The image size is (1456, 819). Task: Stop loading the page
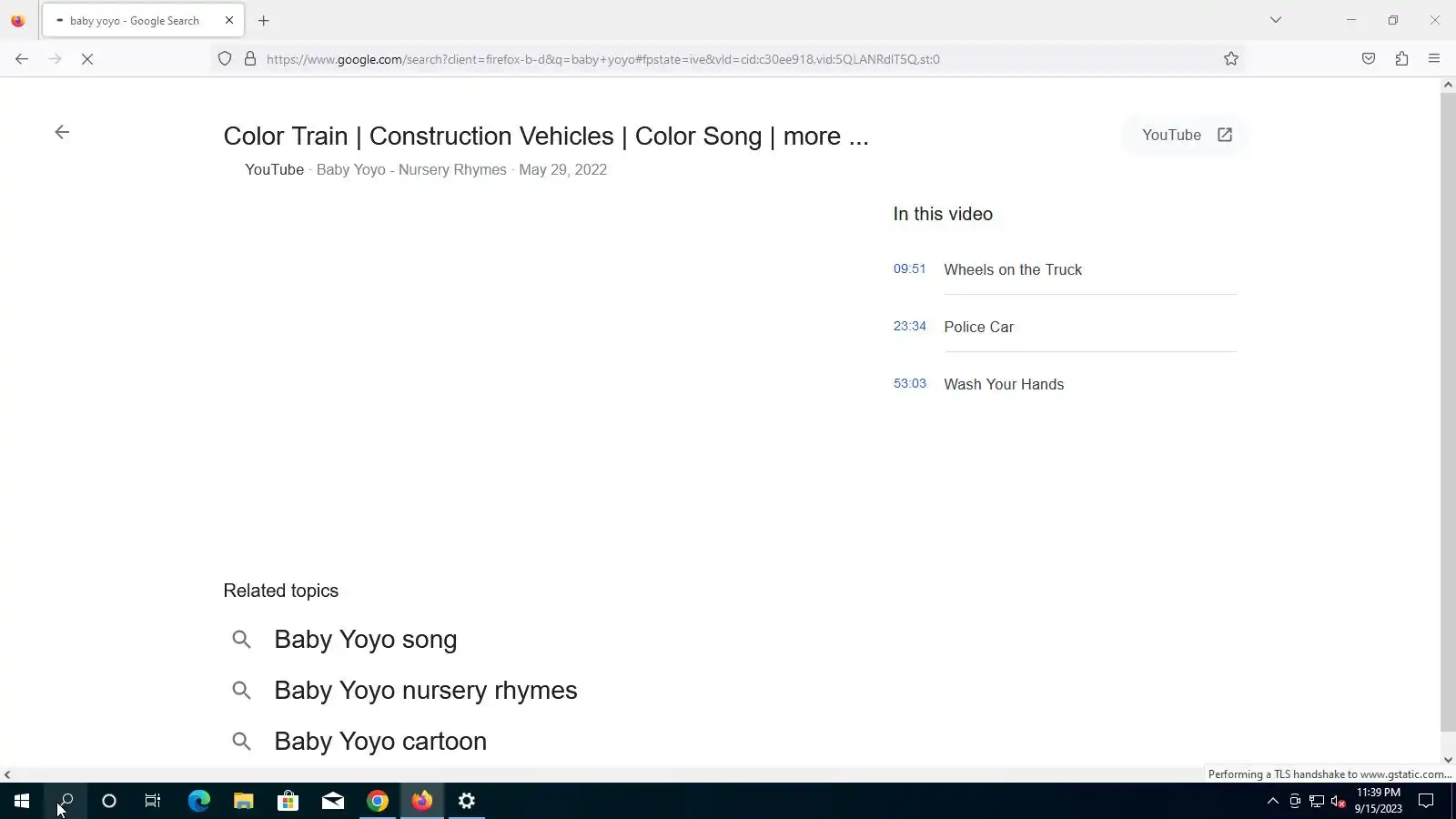[x=87, y=59]
